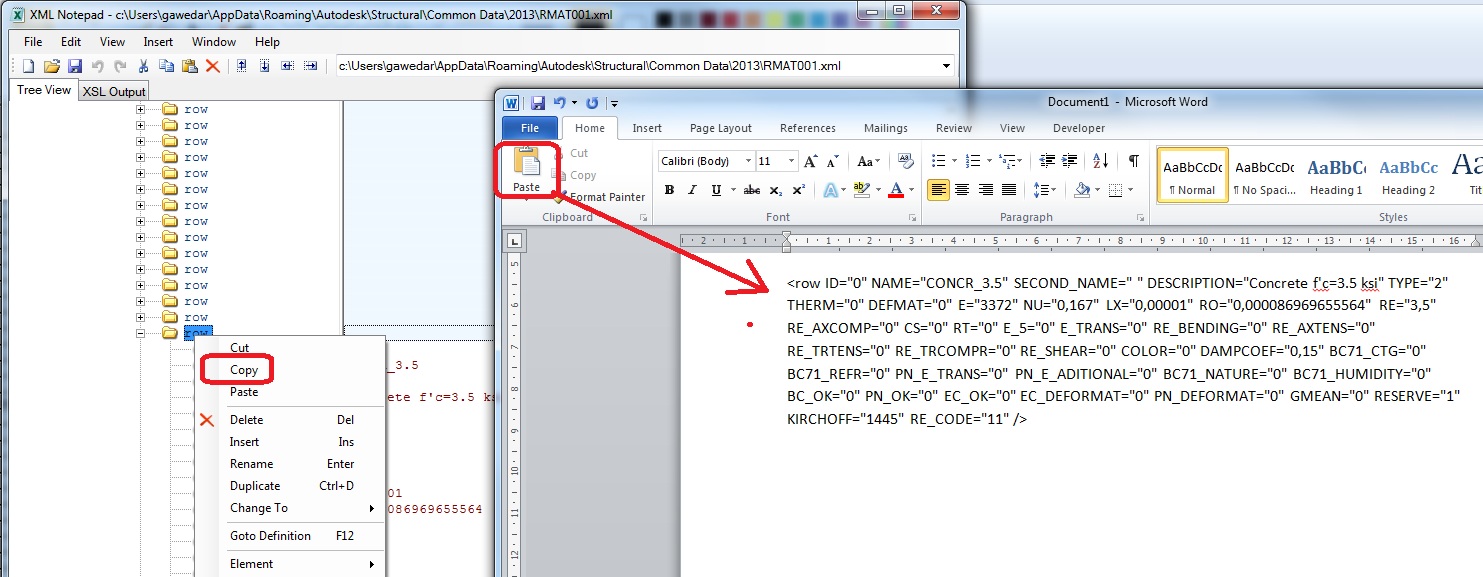Viewport: 1483px width, 577px height.
Task: Click Nudge node up icon in XML Notepad
Action: pyautogui.click(x=241, y=66)
